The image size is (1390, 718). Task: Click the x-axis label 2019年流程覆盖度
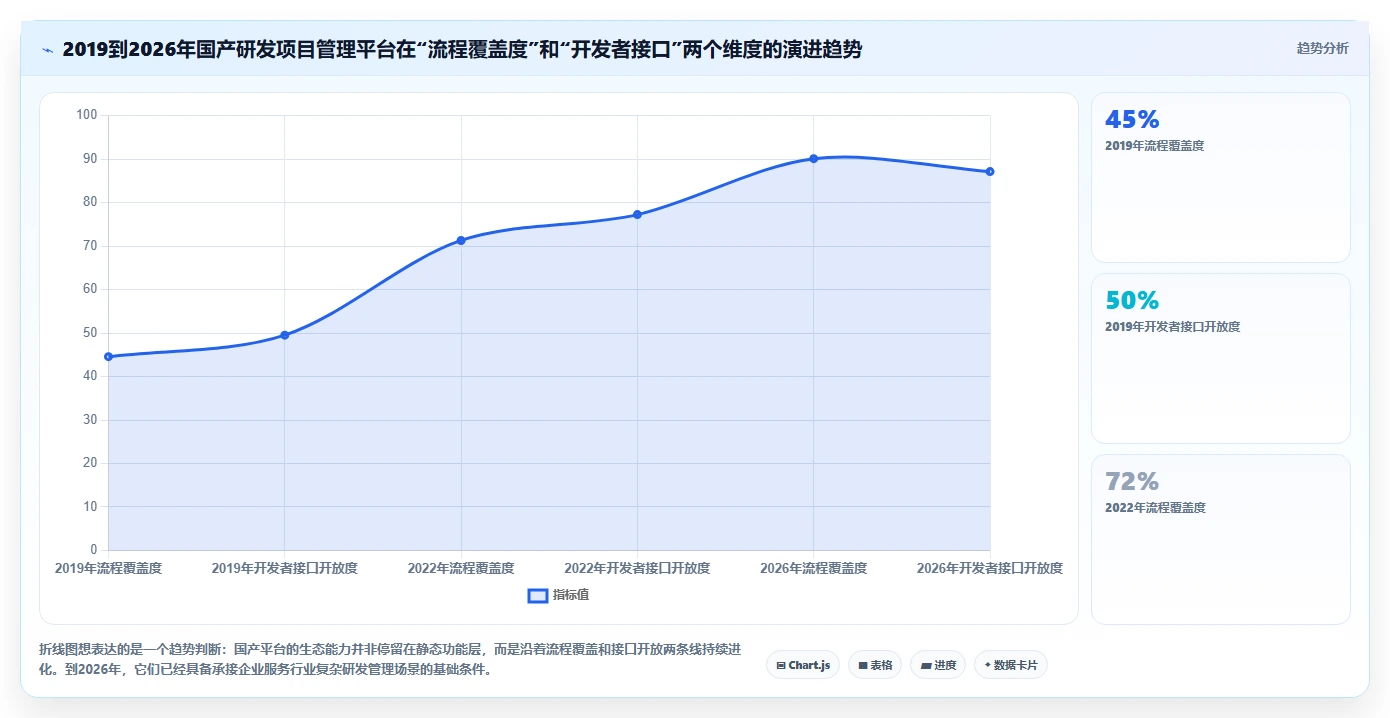pos(108,568)
